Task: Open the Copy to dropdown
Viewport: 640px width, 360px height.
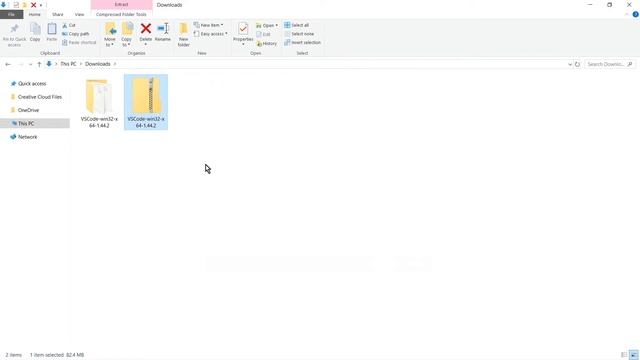Action: pyautogui.click(x=127, y=35)
